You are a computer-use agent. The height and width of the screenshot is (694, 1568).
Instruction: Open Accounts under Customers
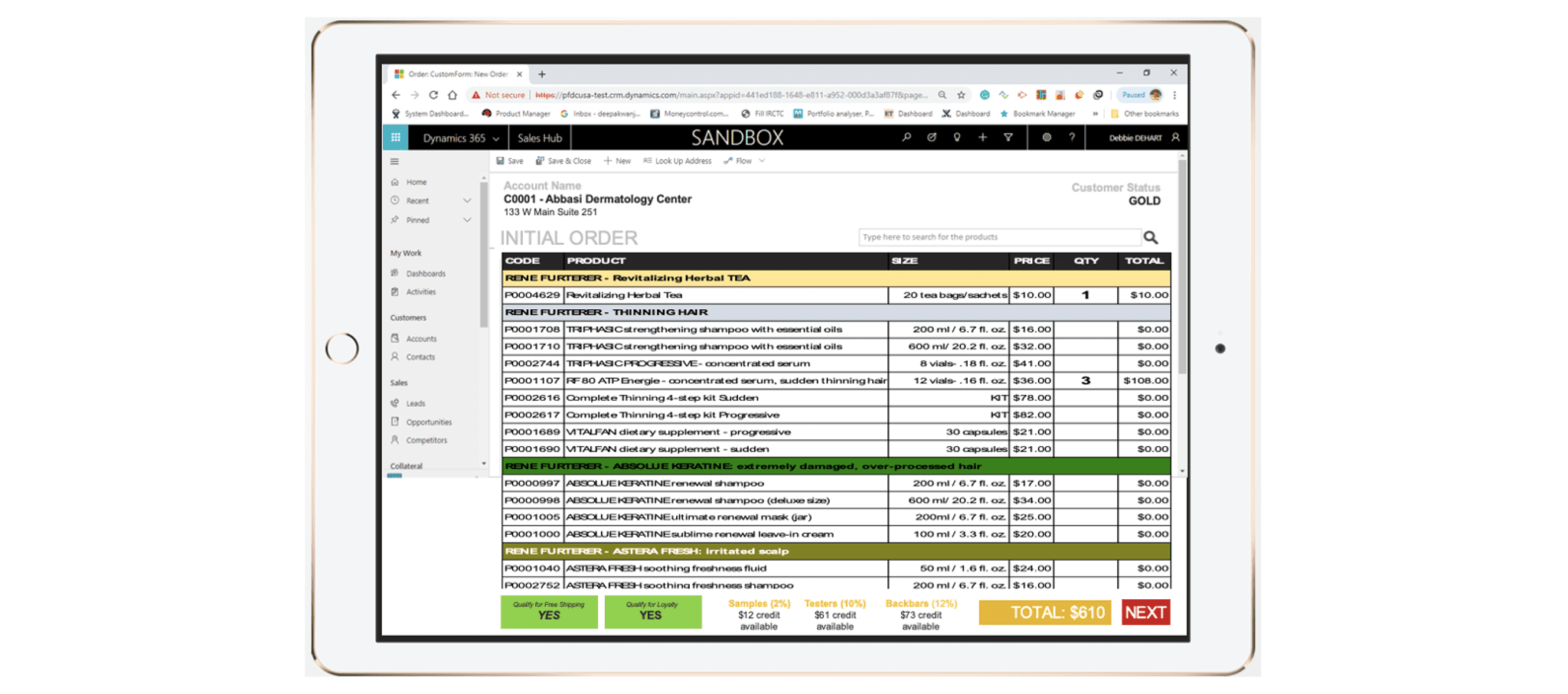pyautogui.click(x=421, y=338)
